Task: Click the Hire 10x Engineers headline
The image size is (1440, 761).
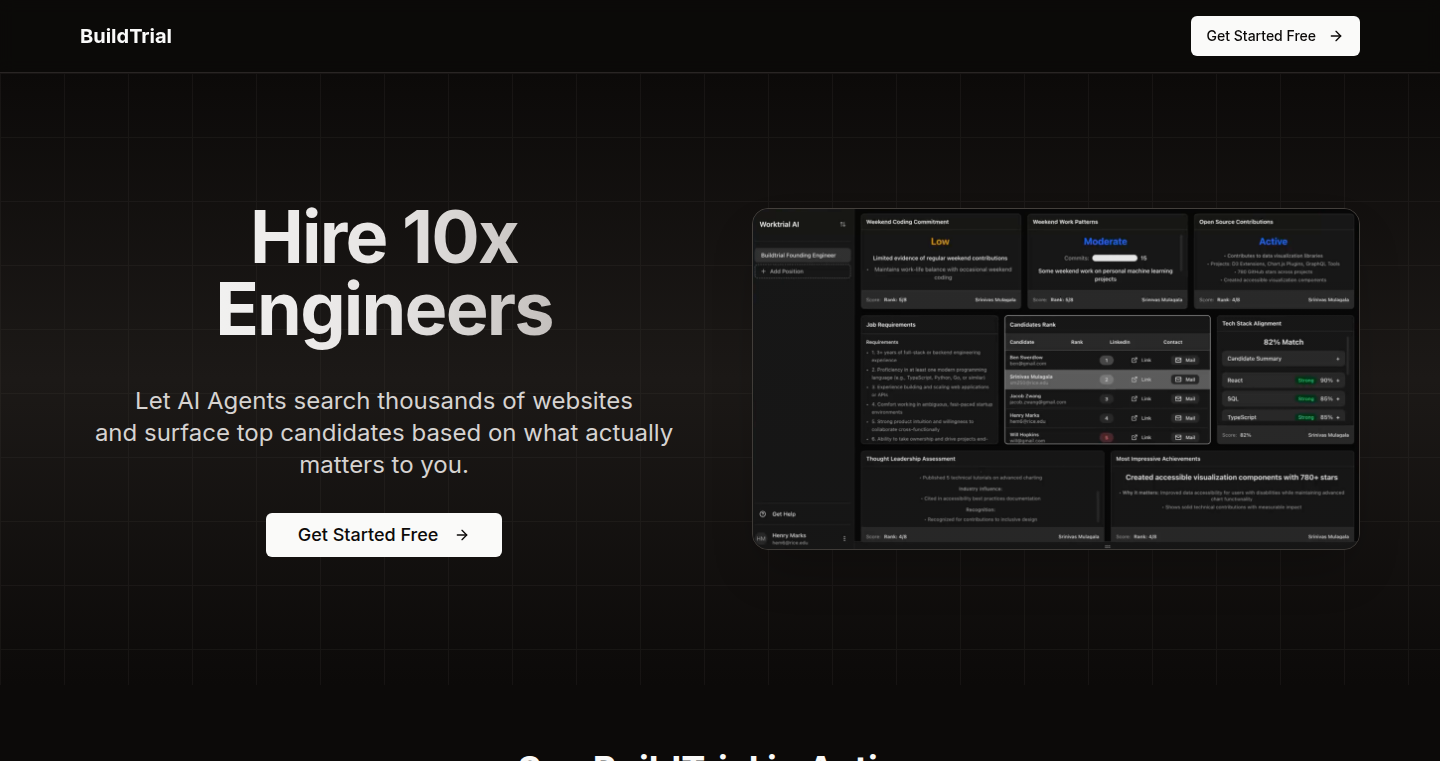Action: [x=384, y=274]
